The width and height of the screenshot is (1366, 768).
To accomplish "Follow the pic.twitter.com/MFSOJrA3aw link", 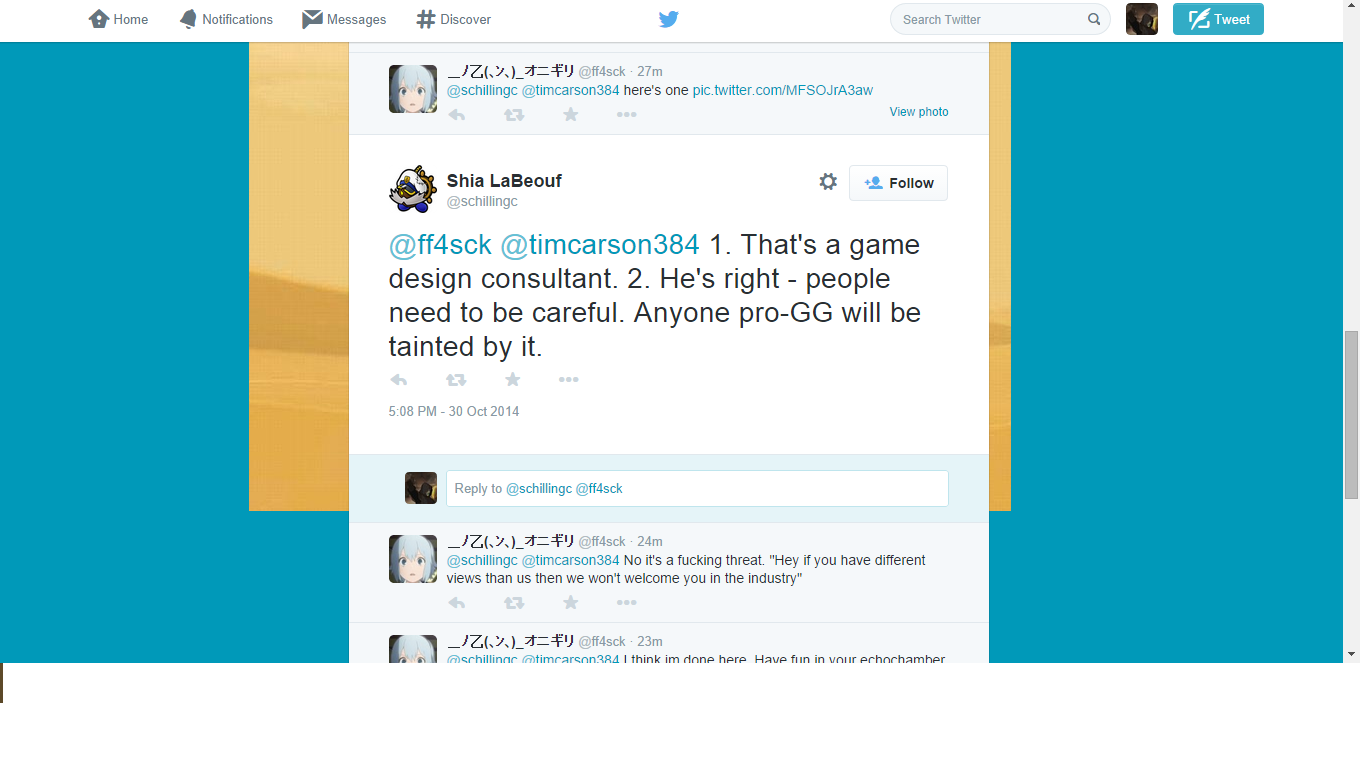I will [781, 90].
